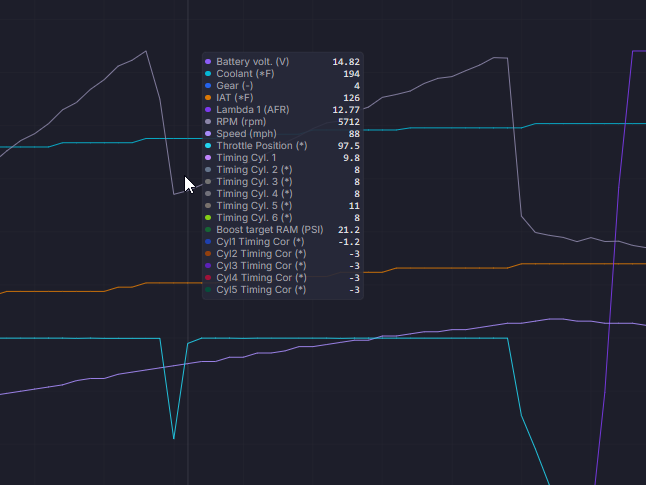Click the Cyl4 Timing Cor red dot

point(208,278)
